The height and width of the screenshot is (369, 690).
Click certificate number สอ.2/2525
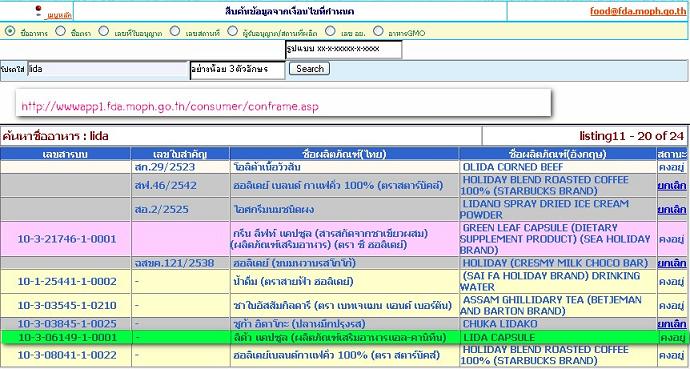pos(161,210)
